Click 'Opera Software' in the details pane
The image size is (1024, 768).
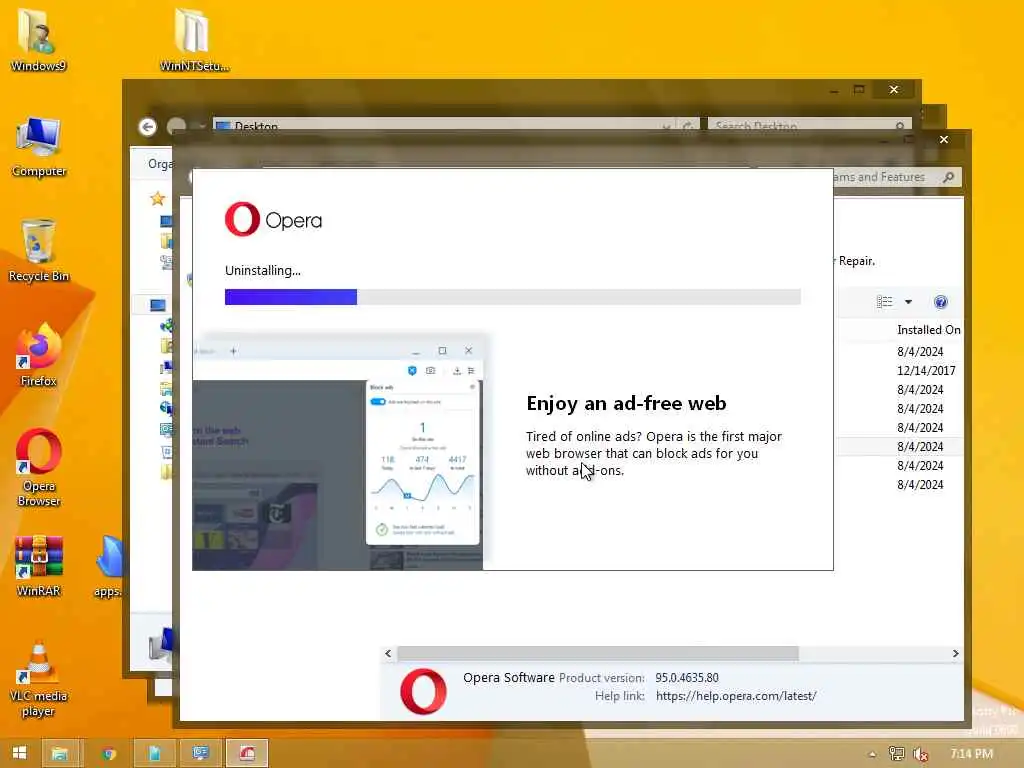click(508, 678)
